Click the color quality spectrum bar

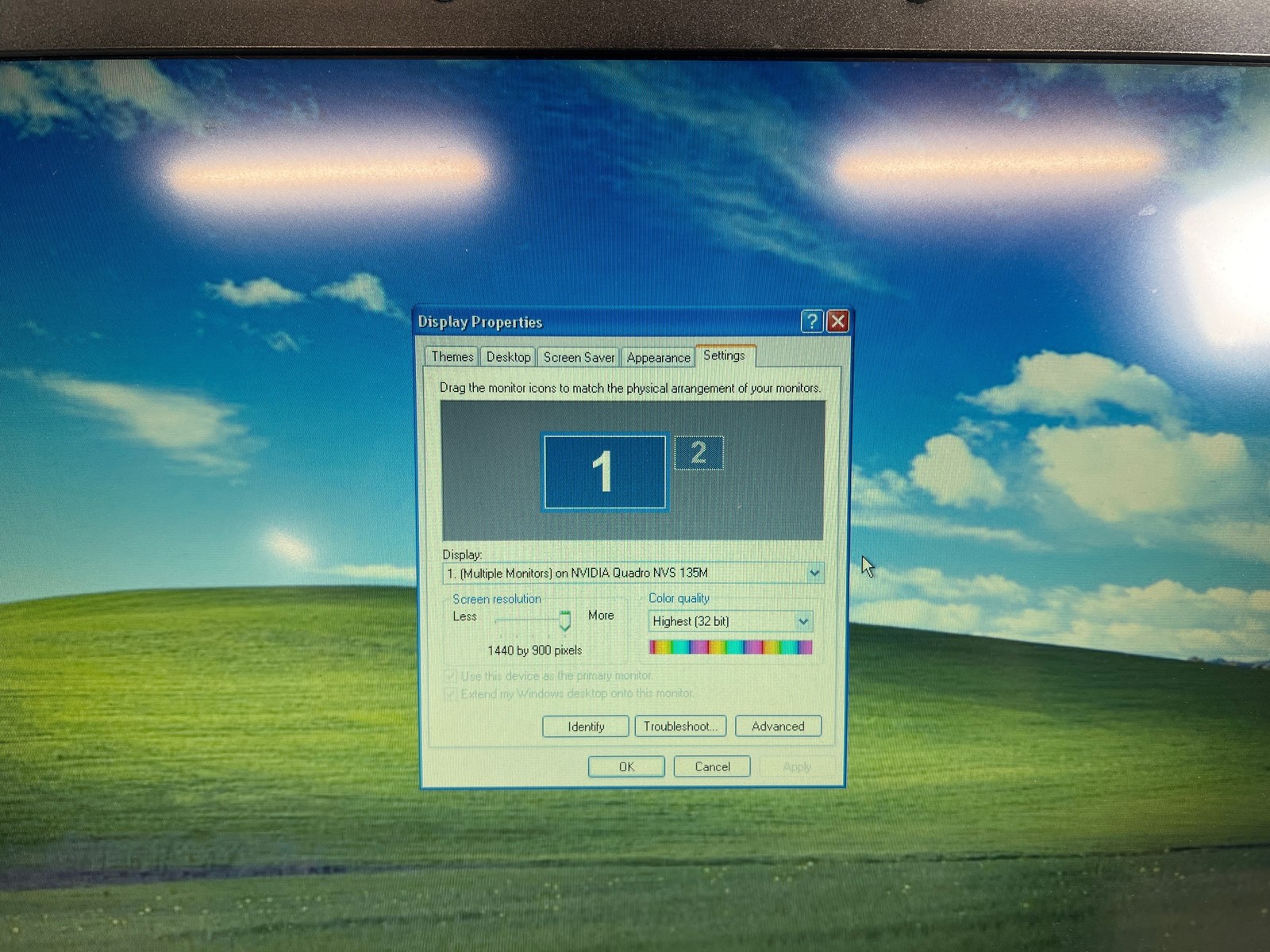click(730, 647)
